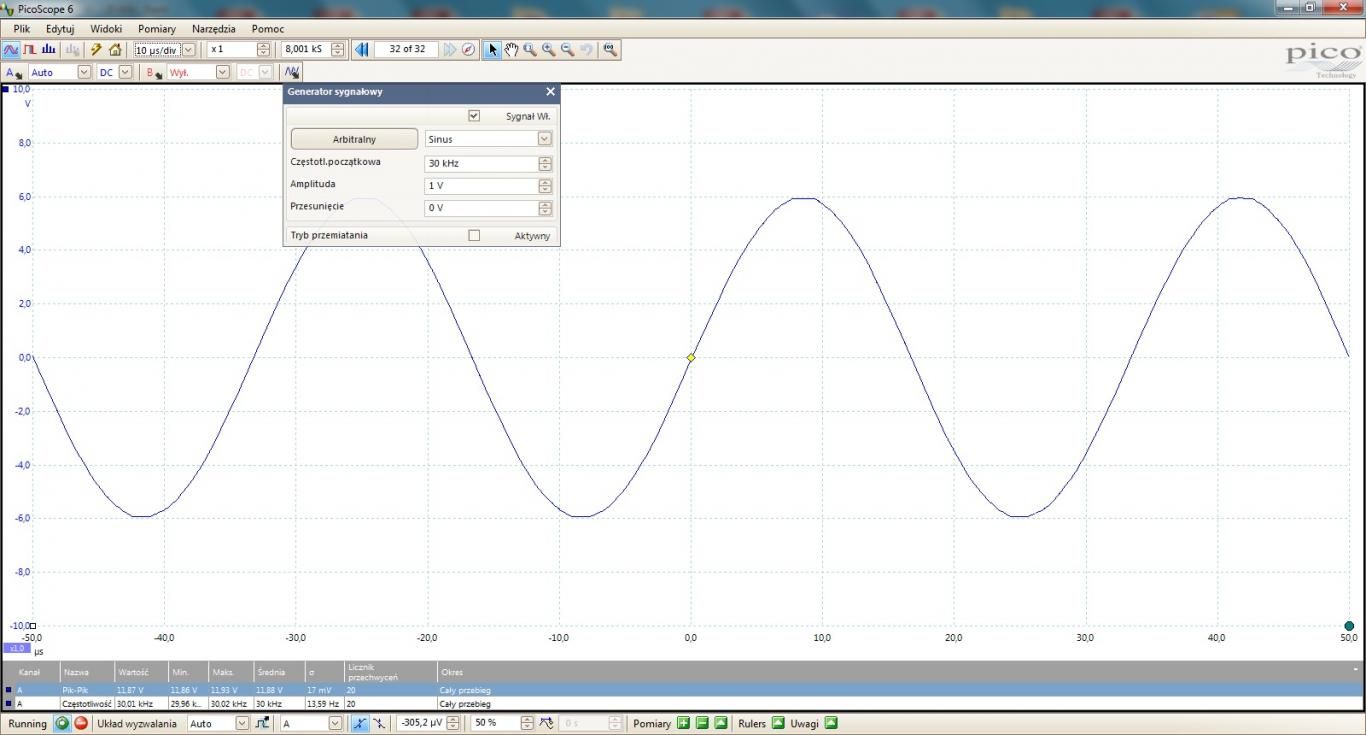Go to first buffer waveform arrow
The image size is (1366, 735).
(x=362, y=49)
